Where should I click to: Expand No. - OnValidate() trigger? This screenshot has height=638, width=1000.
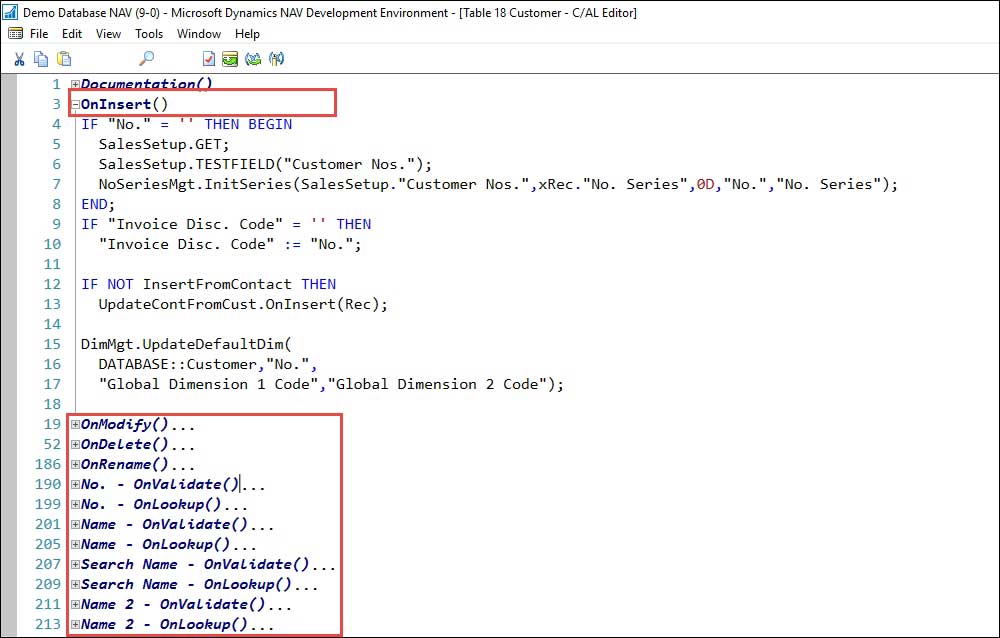[75, 485]
